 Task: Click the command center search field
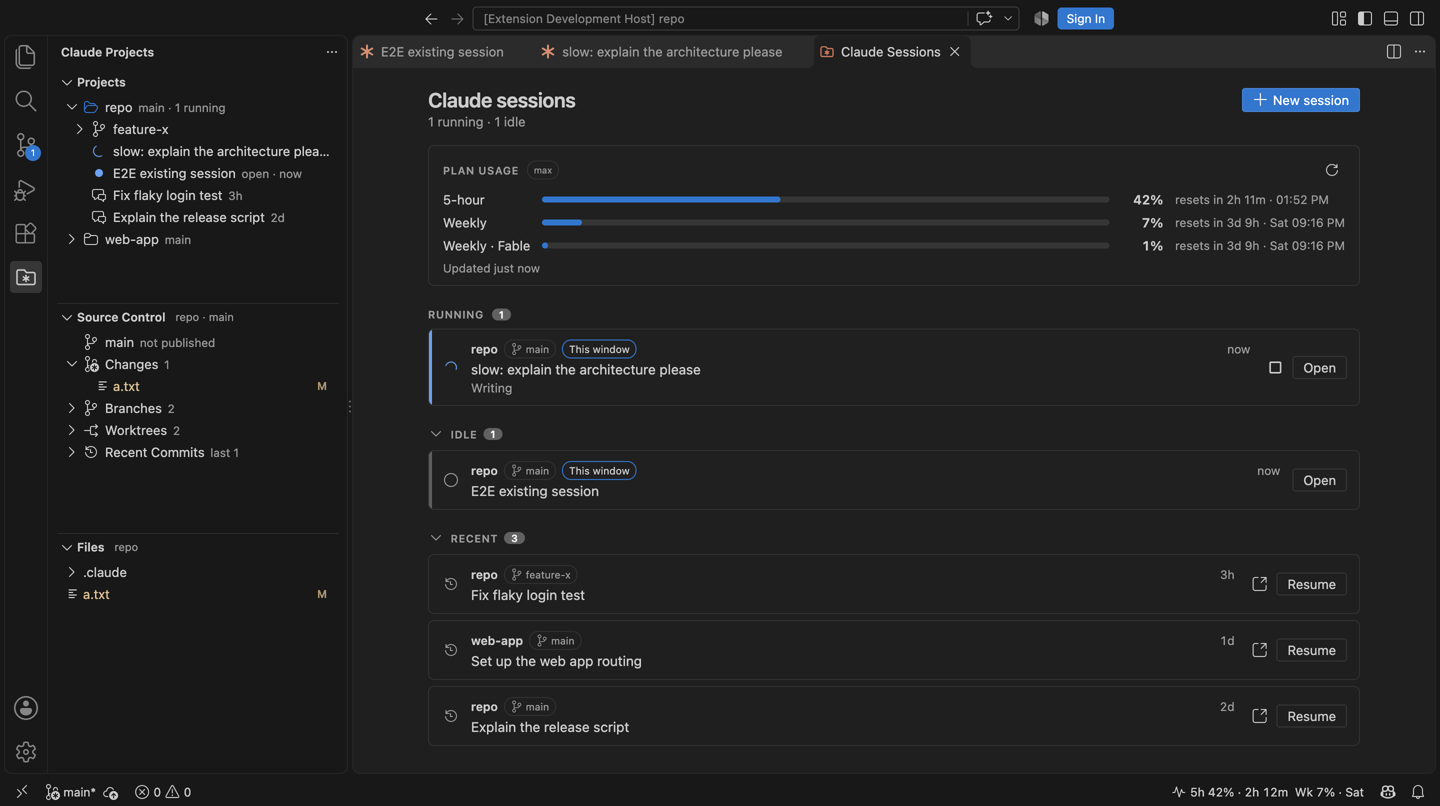coord(720,19)
